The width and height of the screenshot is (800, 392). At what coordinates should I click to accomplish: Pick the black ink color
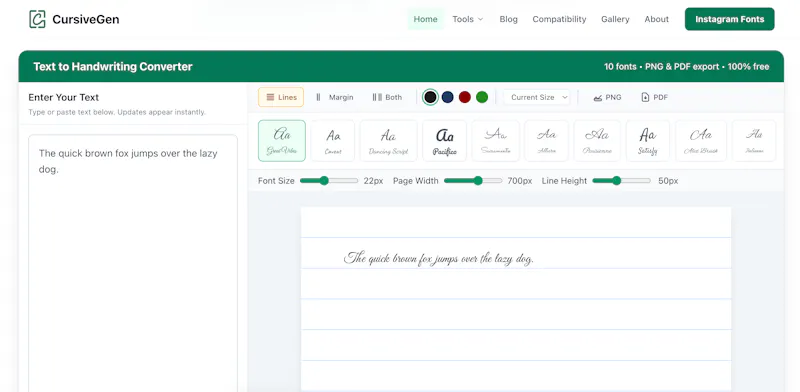(x=430, y=97)
